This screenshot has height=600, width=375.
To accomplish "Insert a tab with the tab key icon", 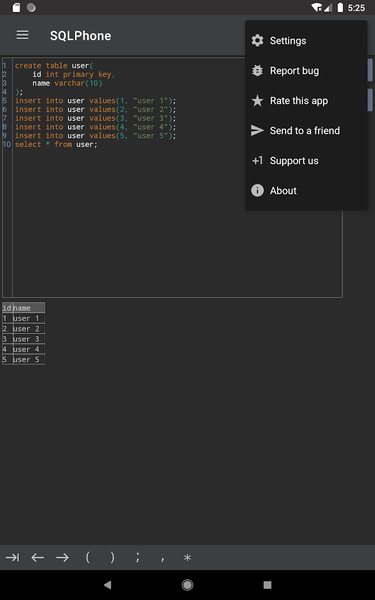I will pos(12,558).
